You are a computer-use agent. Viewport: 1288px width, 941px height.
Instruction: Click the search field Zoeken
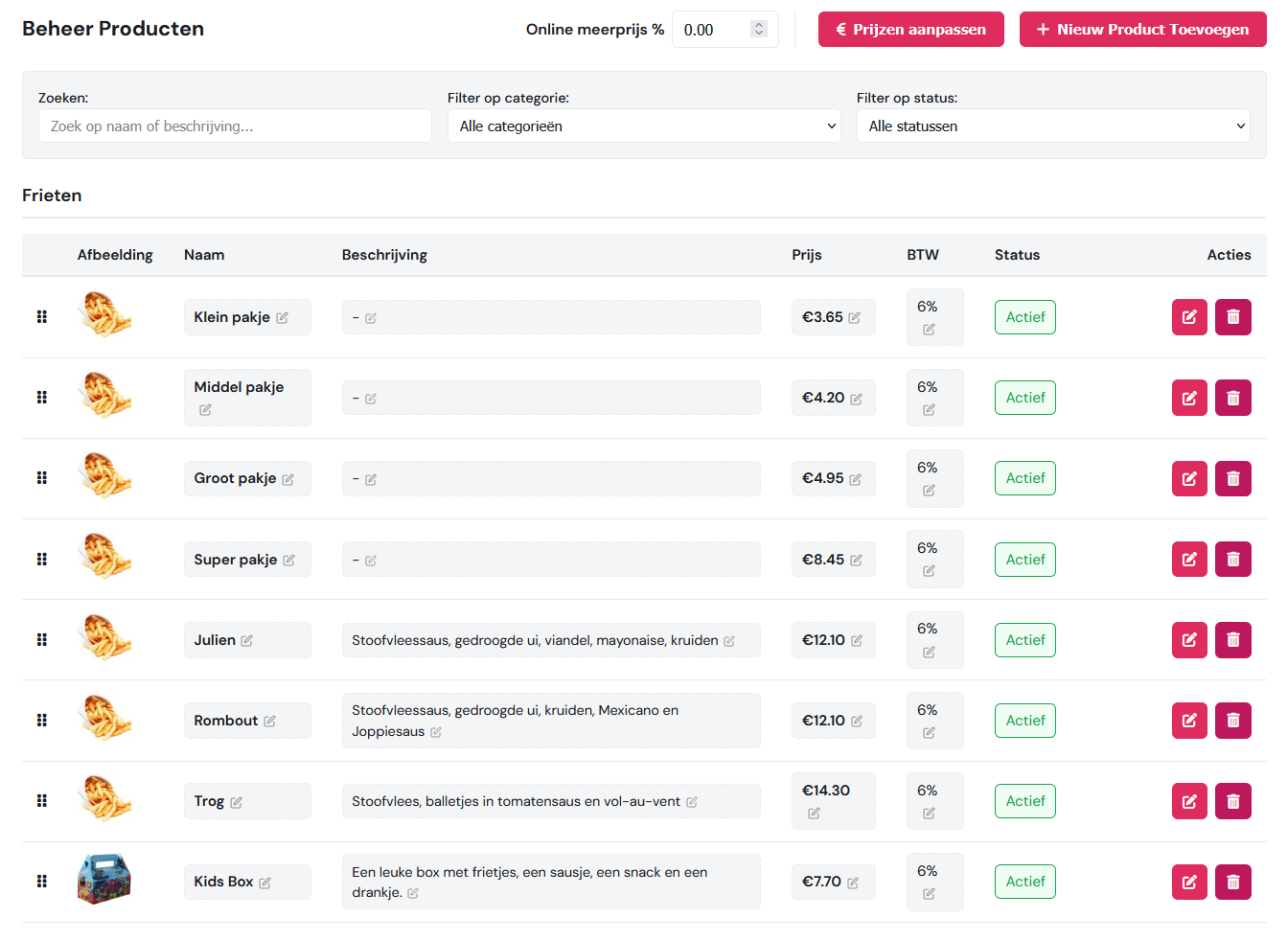(x=235, y=126)
